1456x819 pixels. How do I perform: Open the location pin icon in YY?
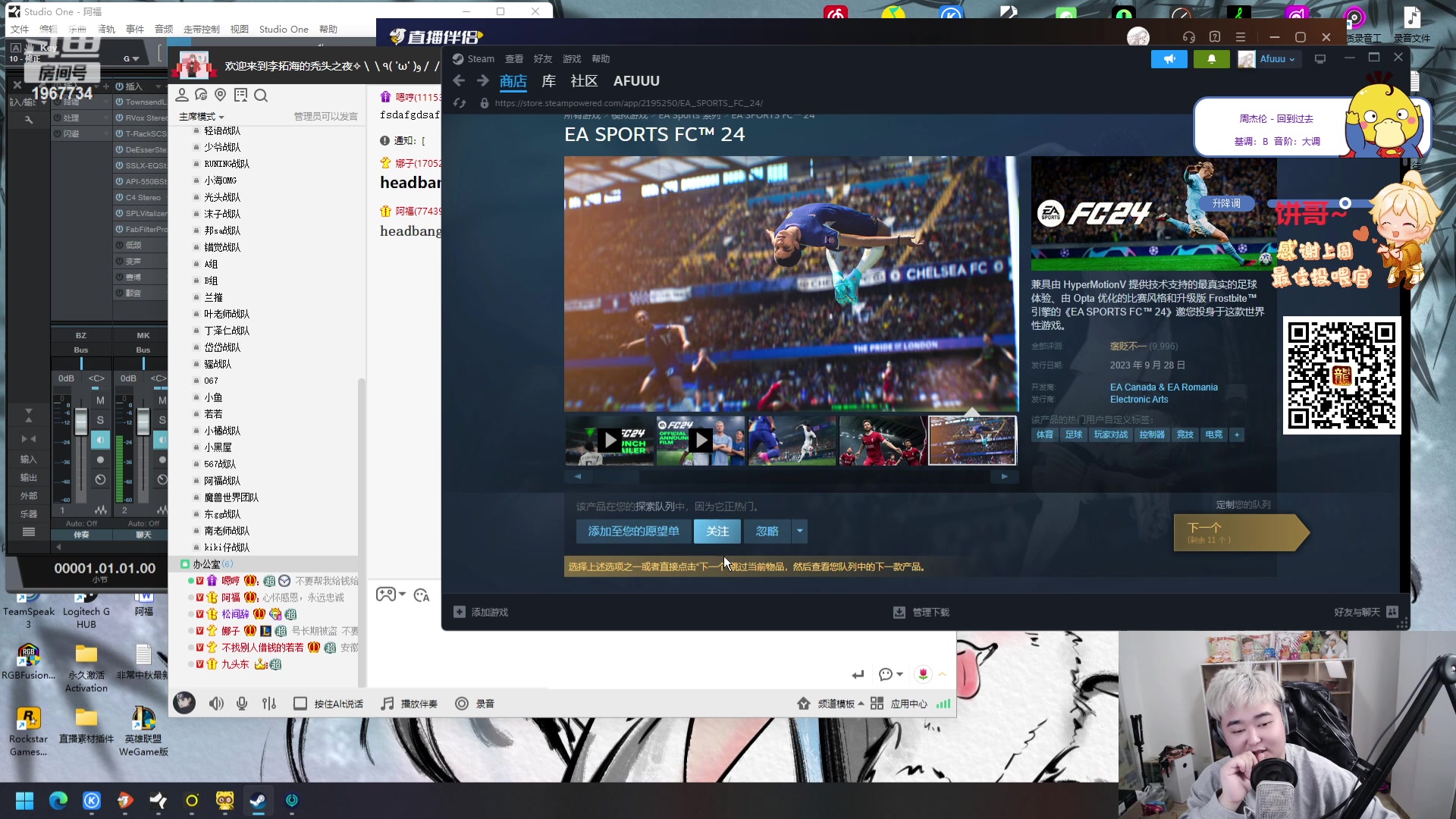pyautogui.click(x=221, y=95)
